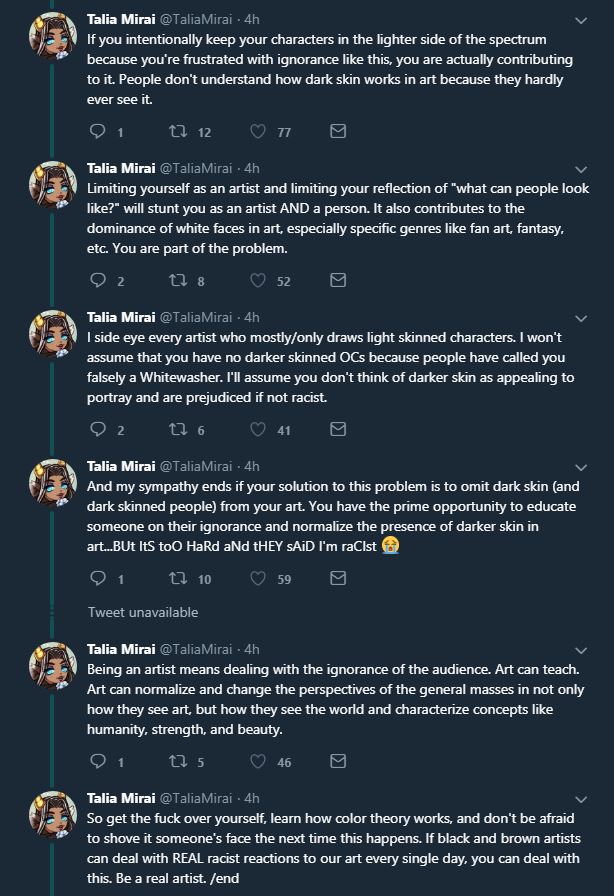
Task: Open the avatar thumbnail of the last tweet
Action: 53,814
